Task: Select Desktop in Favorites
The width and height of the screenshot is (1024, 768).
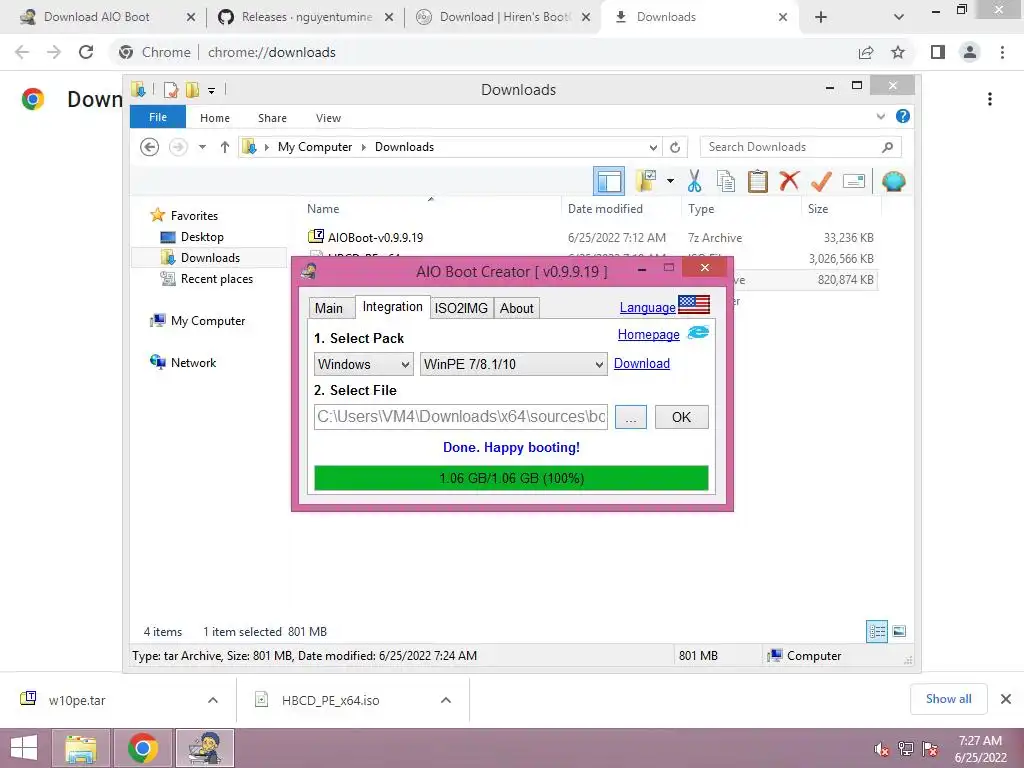Action: click(x=201, y=236)
